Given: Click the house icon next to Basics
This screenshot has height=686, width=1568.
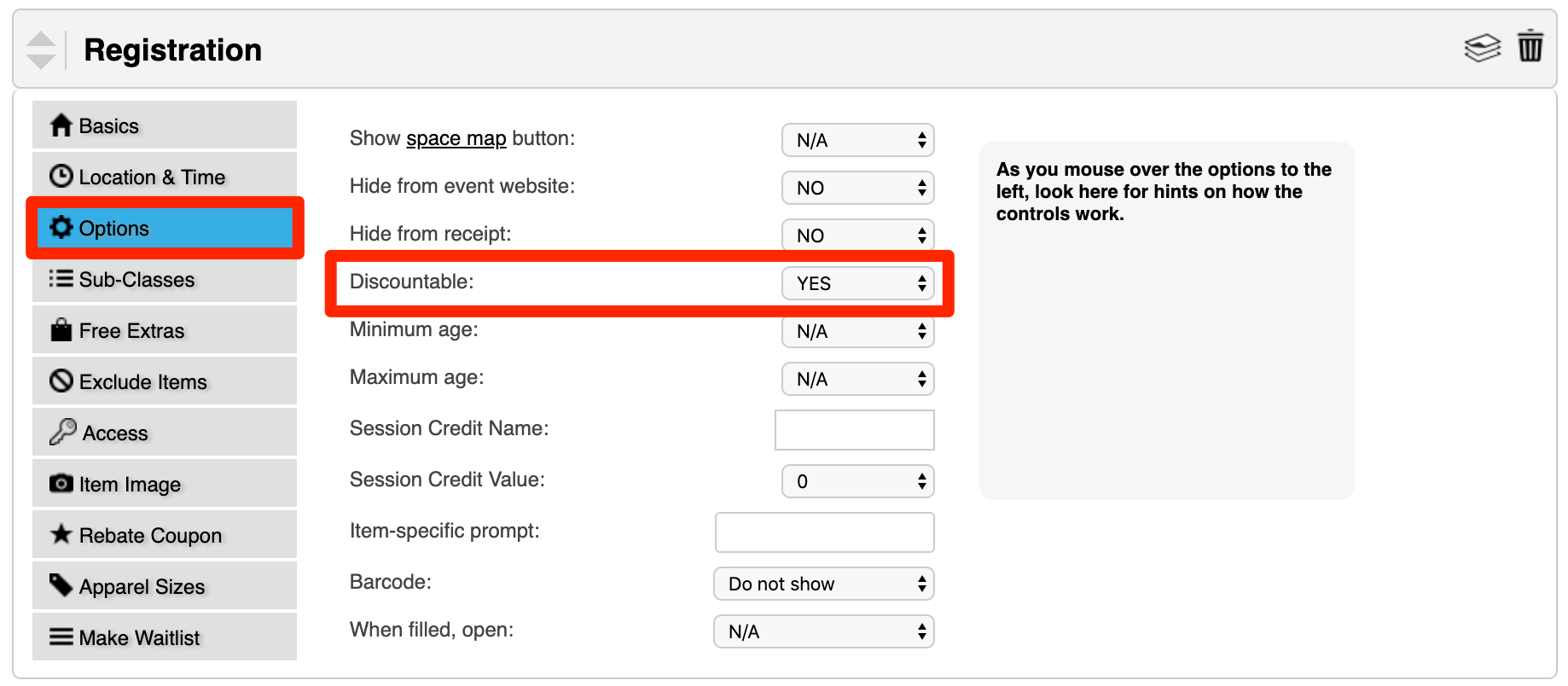Looking at the screenshot, I should 61,125.
